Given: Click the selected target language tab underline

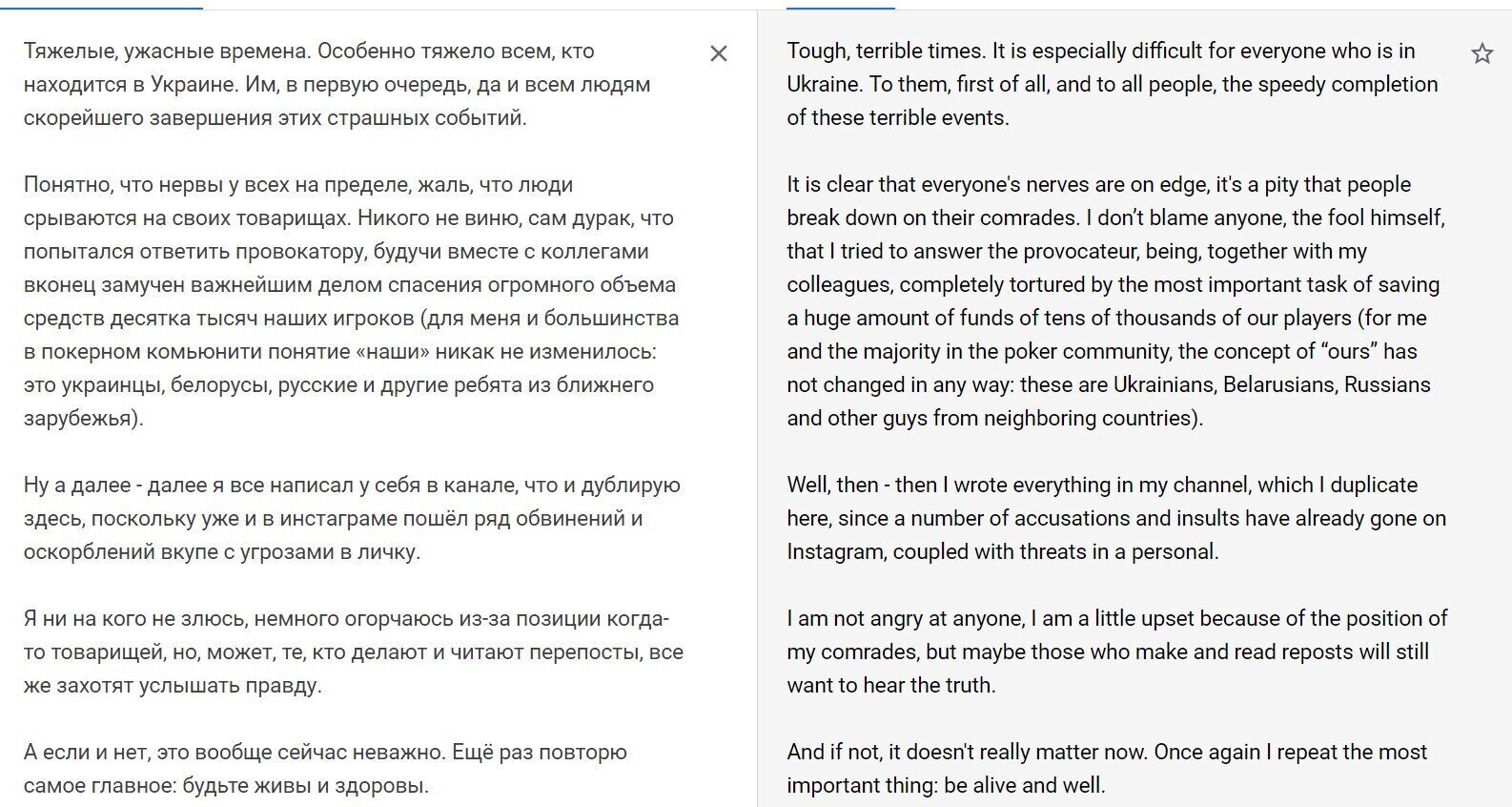Looking at the screenshot, I should [x=840, y=8].
